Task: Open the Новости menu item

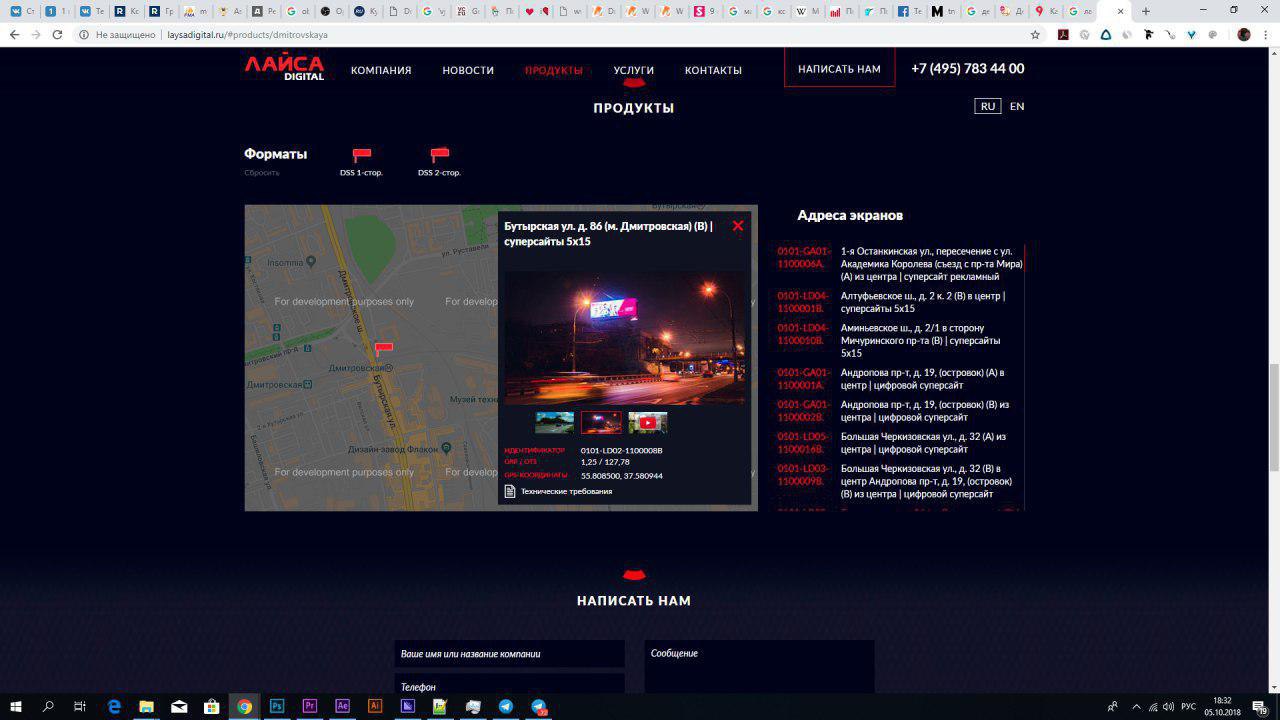Action: [x=468, y=71]
